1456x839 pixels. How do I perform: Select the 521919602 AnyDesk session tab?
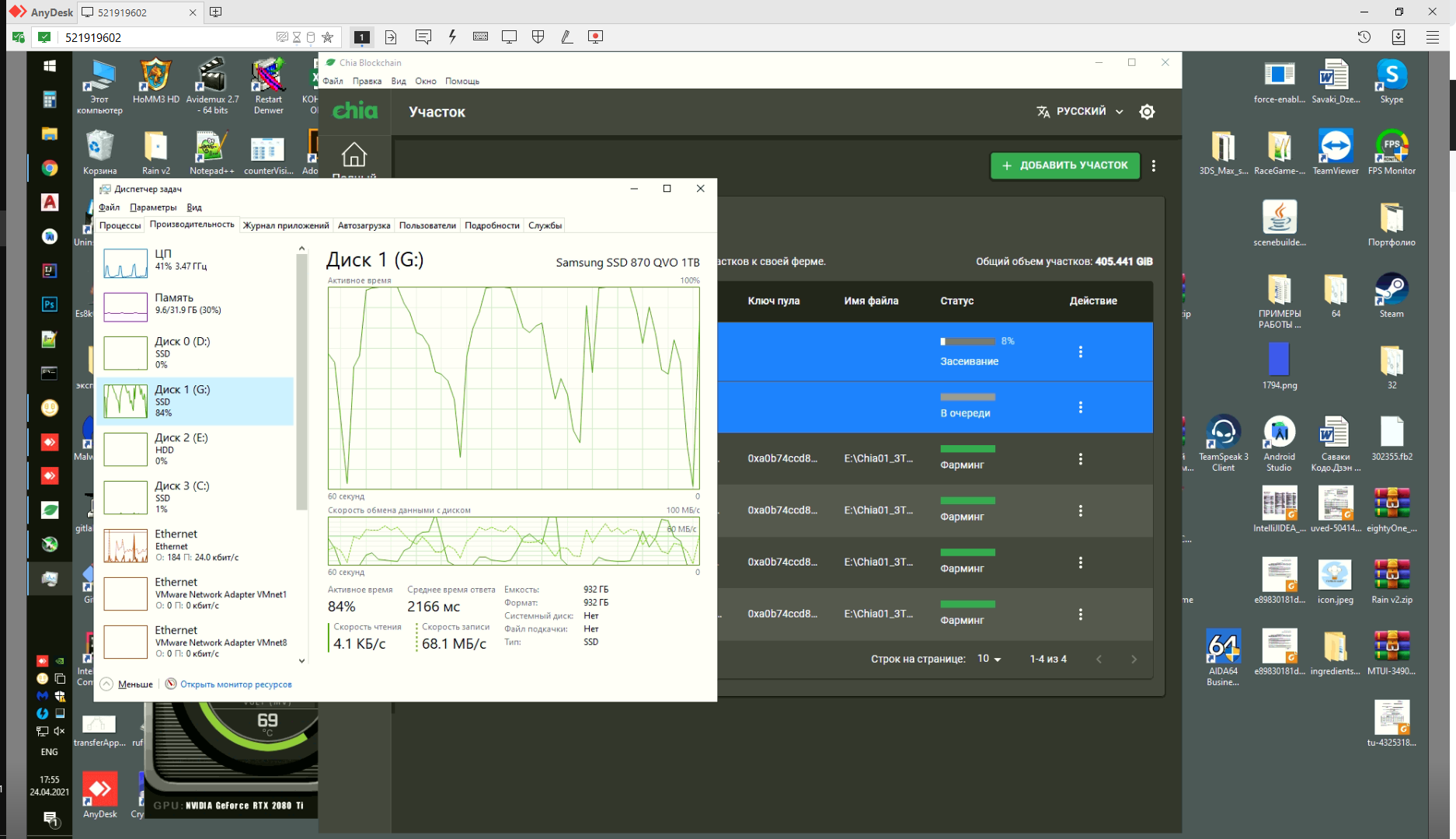point(140,12)
